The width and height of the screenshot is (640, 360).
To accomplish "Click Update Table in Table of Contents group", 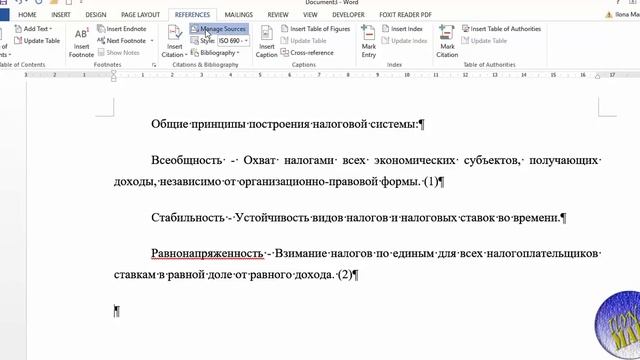I will (37, 40).
